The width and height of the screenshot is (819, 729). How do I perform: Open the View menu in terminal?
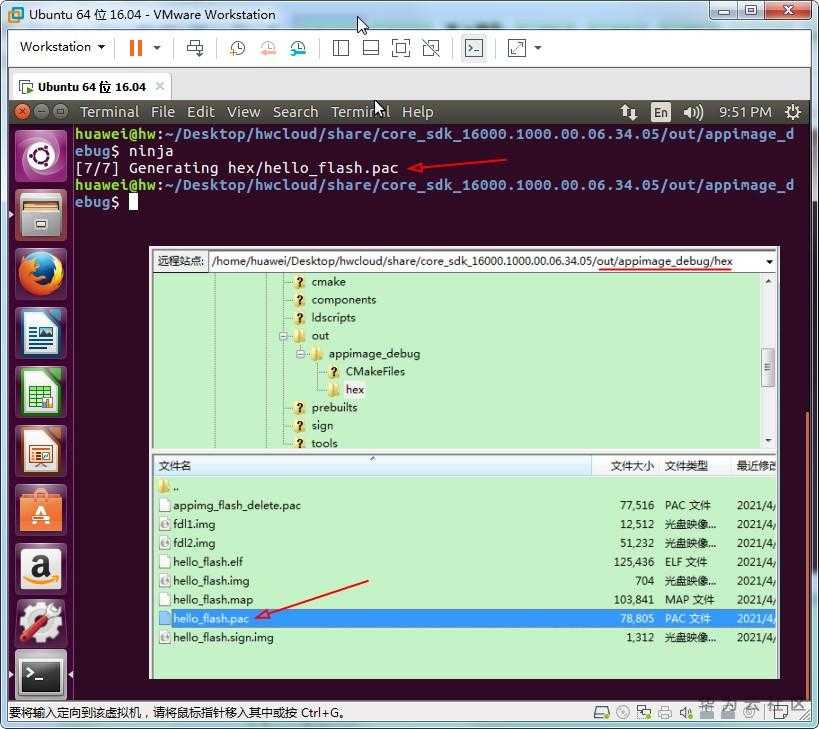243,112
